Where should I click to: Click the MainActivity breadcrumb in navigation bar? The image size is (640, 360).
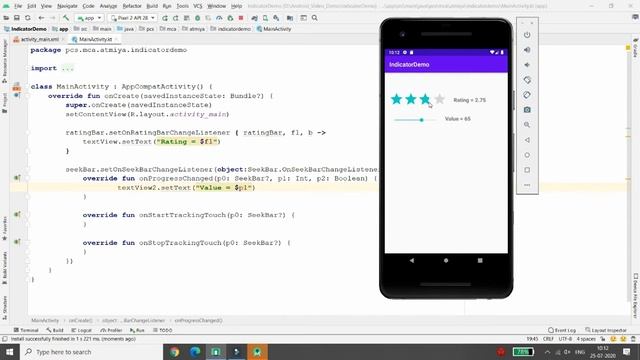274,29
